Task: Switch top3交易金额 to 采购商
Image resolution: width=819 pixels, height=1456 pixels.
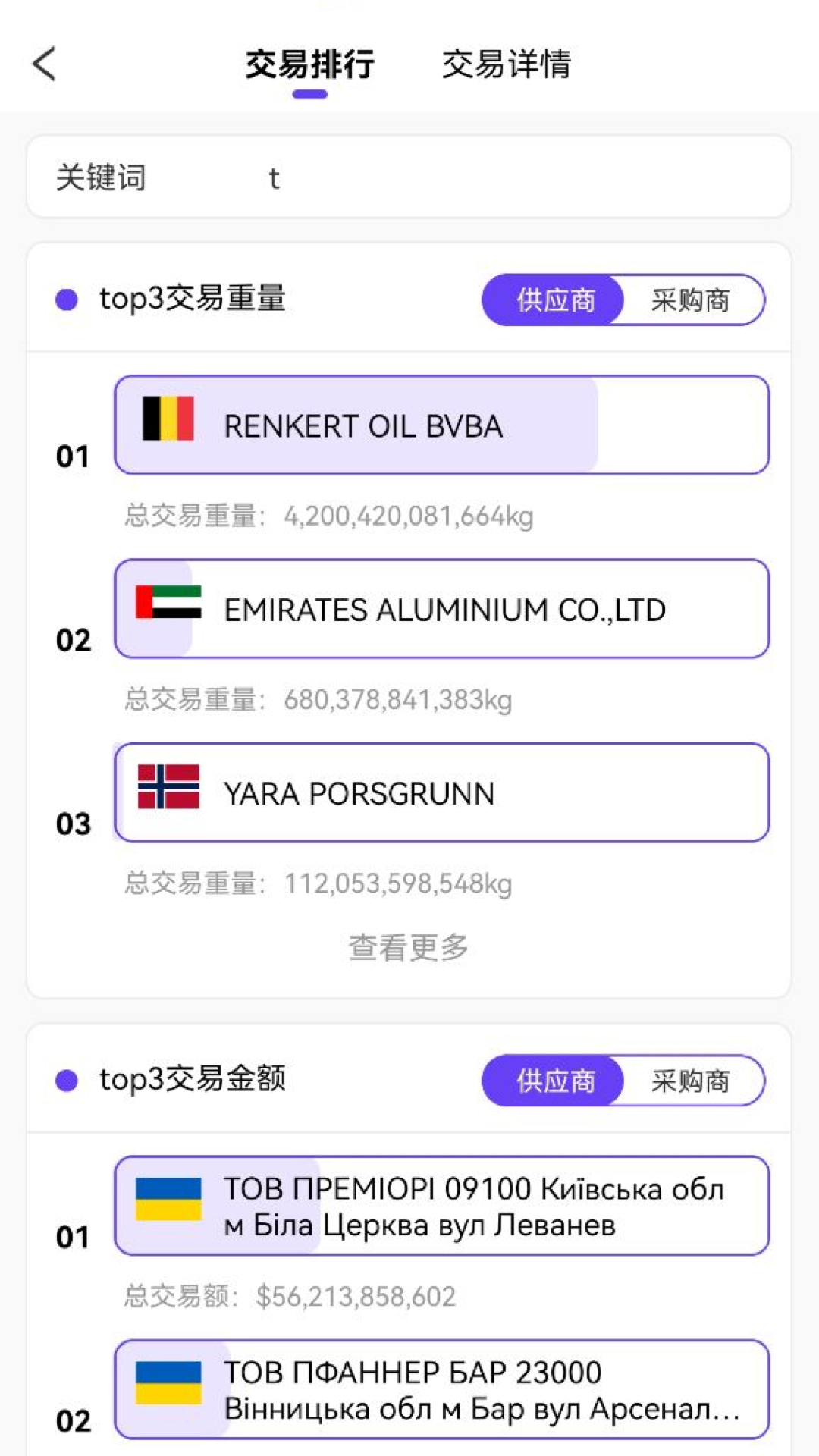Action: [x=690, y=1081]
